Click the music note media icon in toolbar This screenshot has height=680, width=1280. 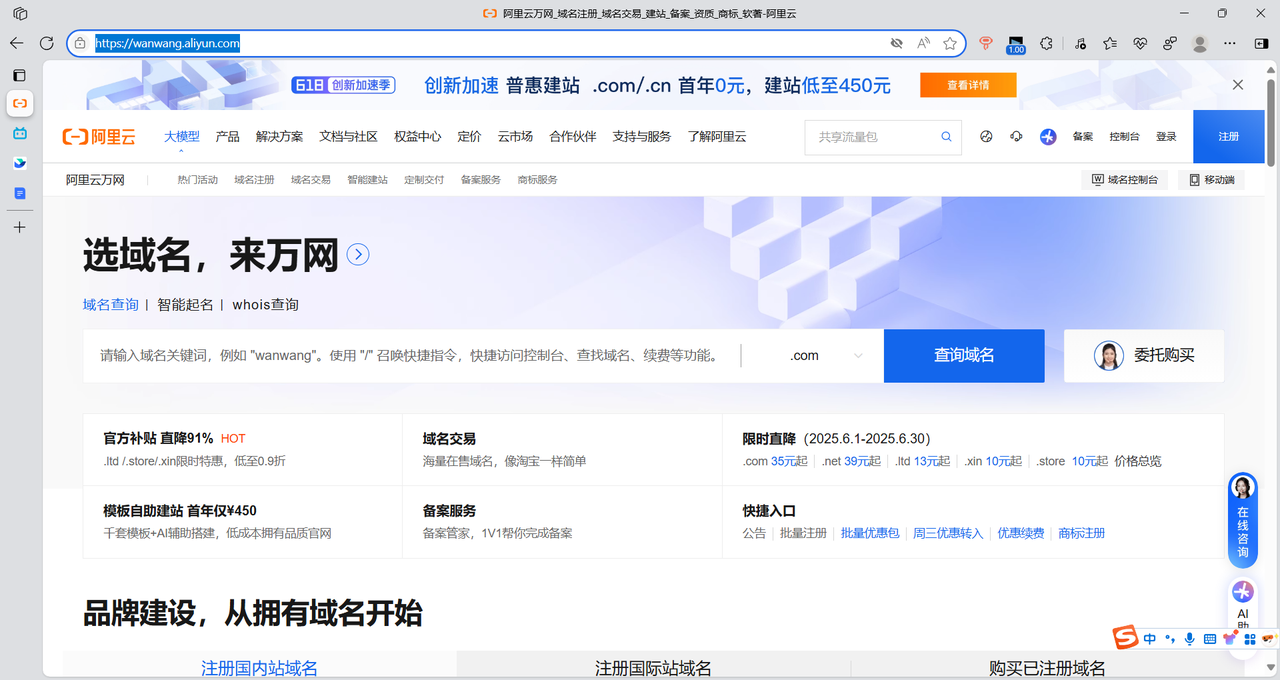tap(1081, 43)
